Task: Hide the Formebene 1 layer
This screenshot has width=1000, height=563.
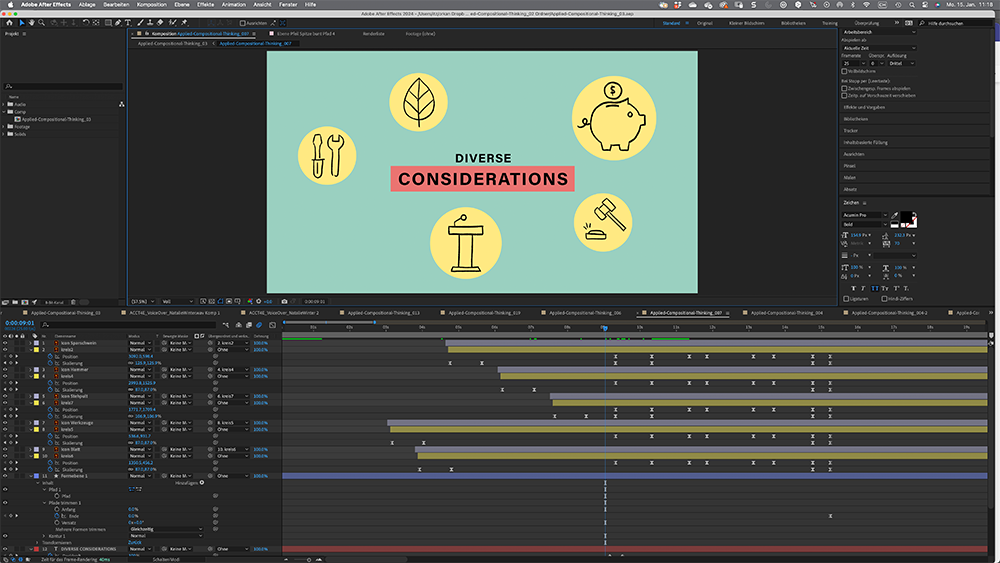Action: [x=5, y=476]
